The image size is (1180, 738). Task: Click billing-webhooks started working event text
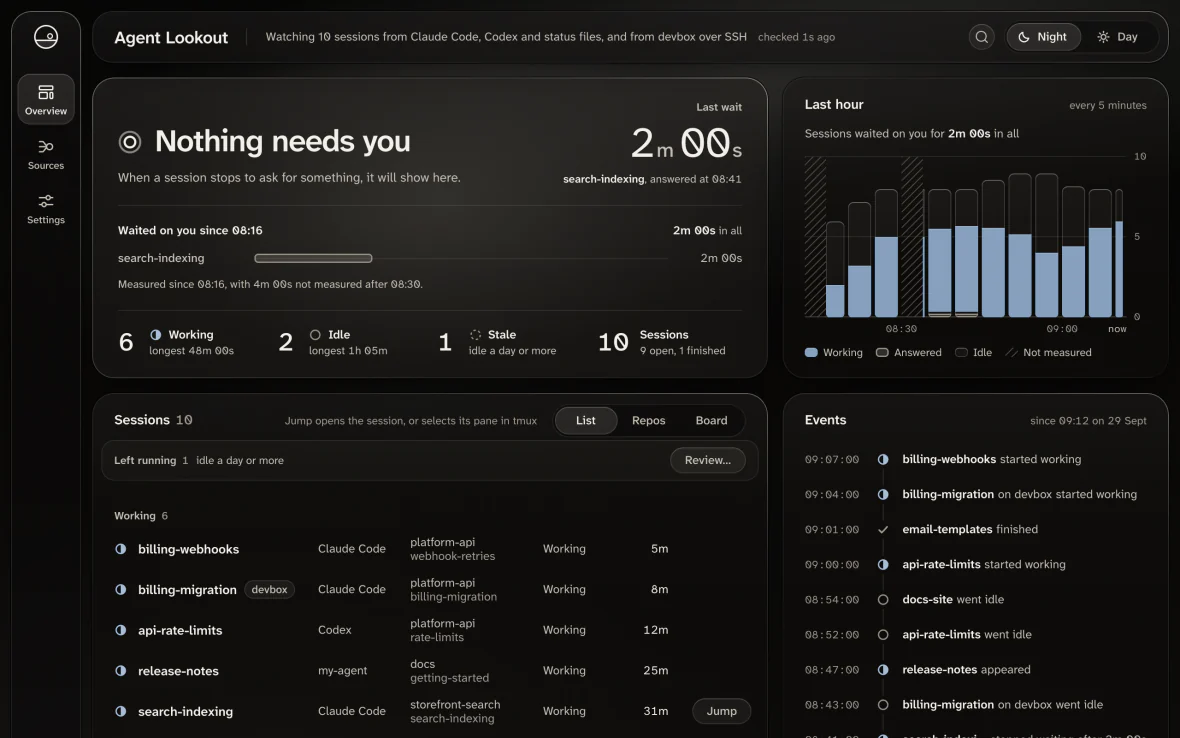(x=991, y=459)
